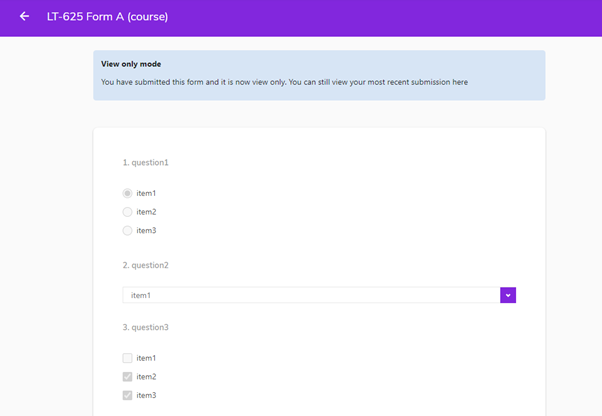This screenshot has height=416, width=602.
Task: Click the '3. question3' label
Action: (146, 327)
